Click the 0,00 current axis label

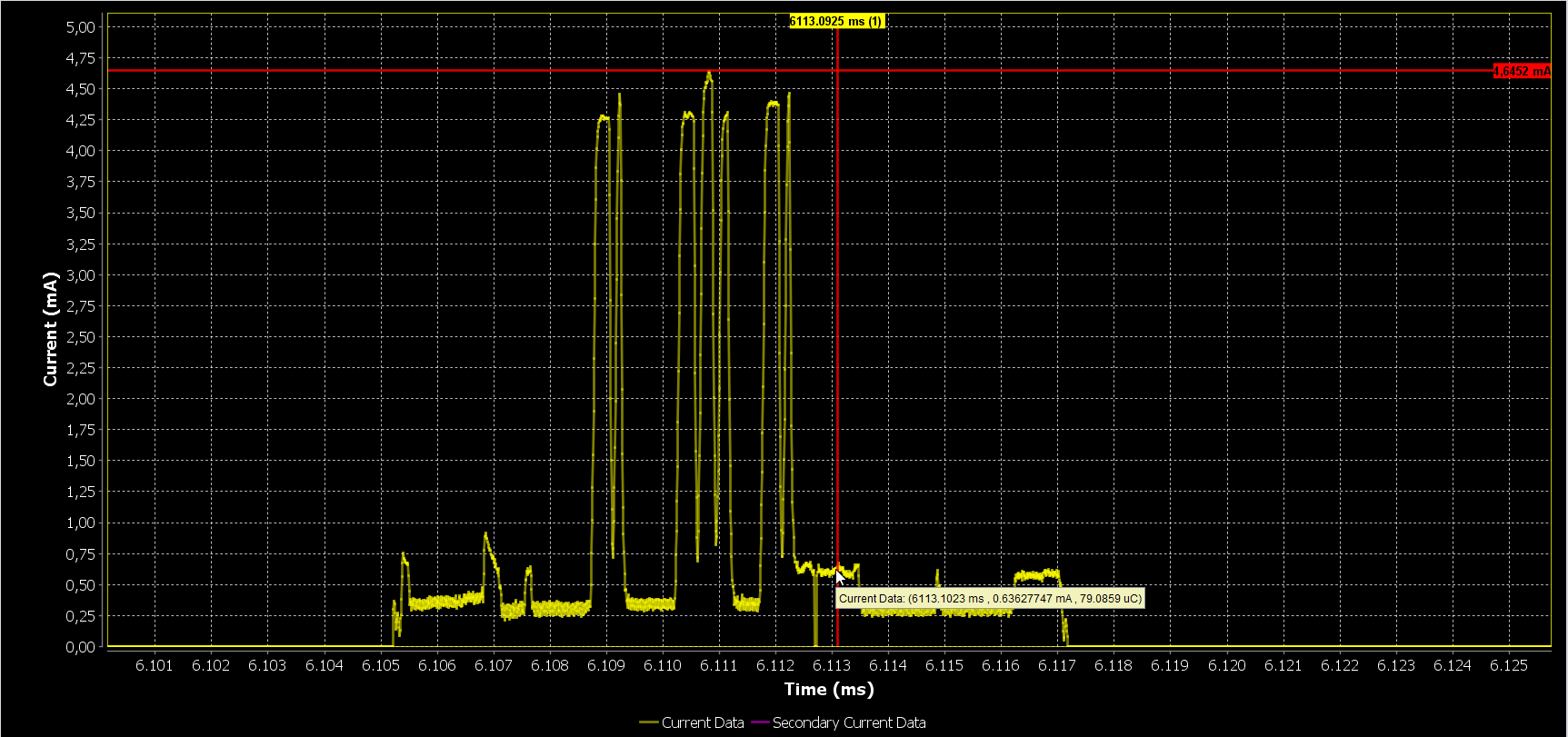[80, 647]
